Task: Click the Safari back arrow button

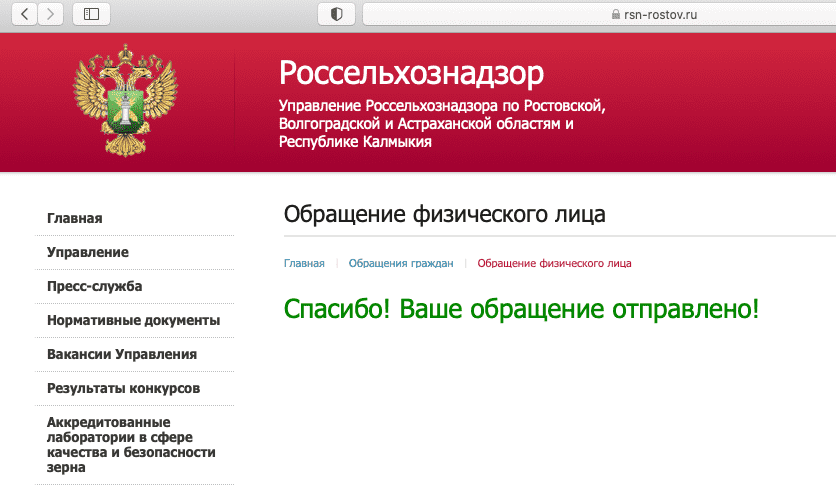Action: 24,14
